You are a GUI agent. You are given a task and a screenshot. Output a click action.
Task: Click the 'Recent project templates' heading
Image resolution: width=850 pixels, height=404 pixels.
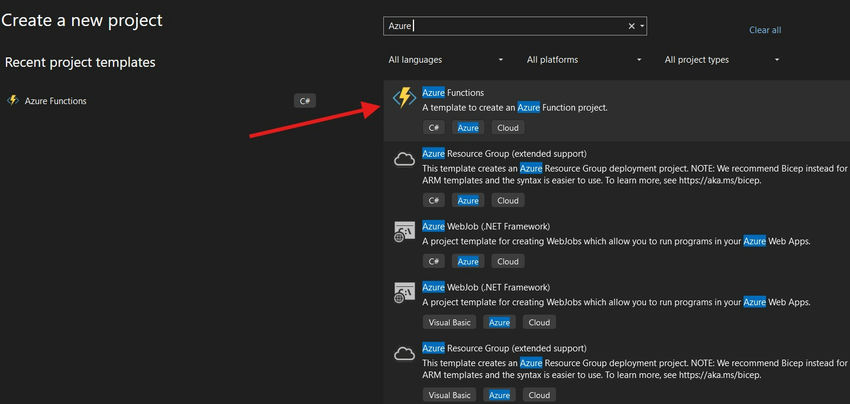80,62
